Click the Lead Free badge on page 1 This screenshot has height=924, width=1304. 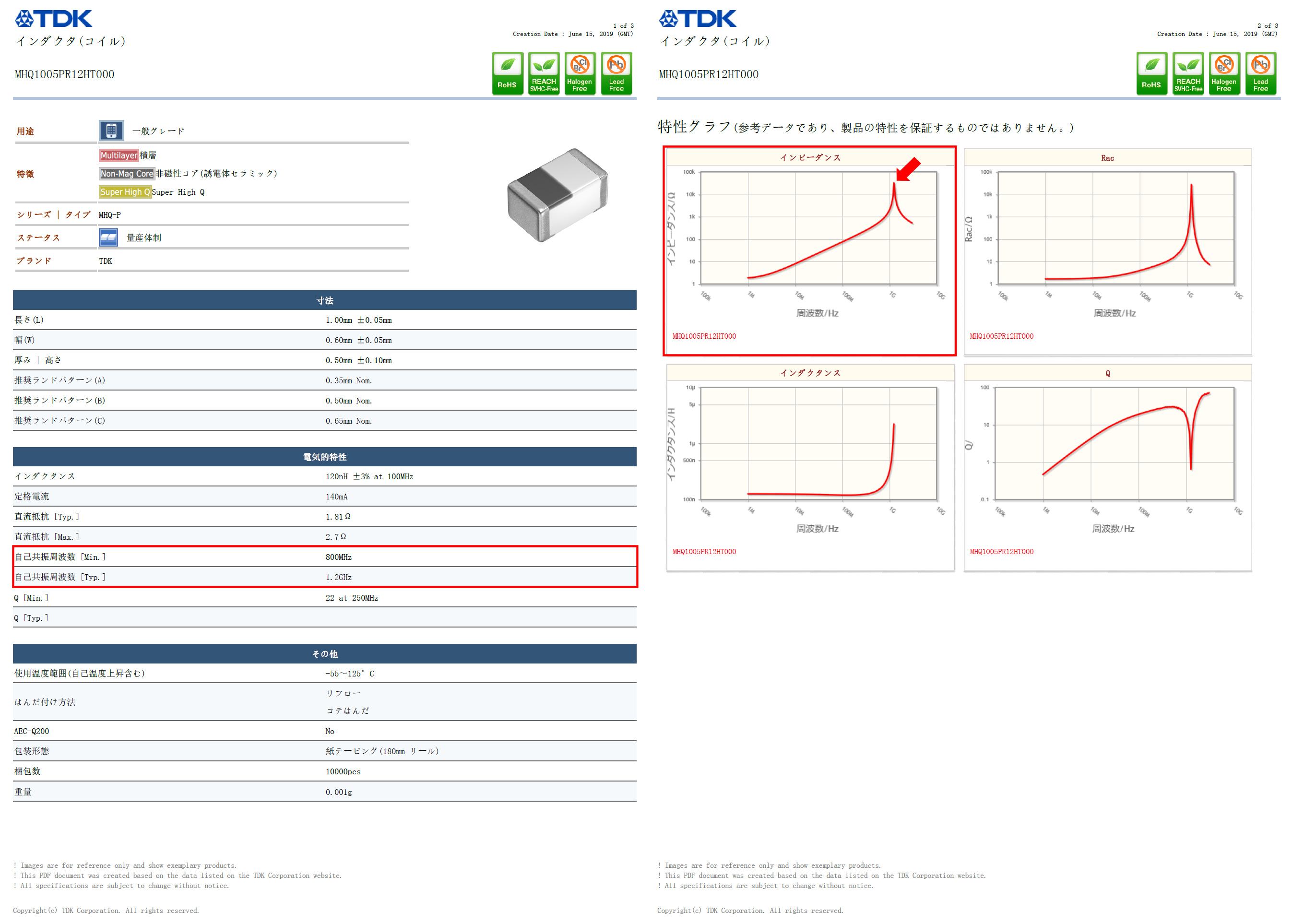(x=616, y=73)
